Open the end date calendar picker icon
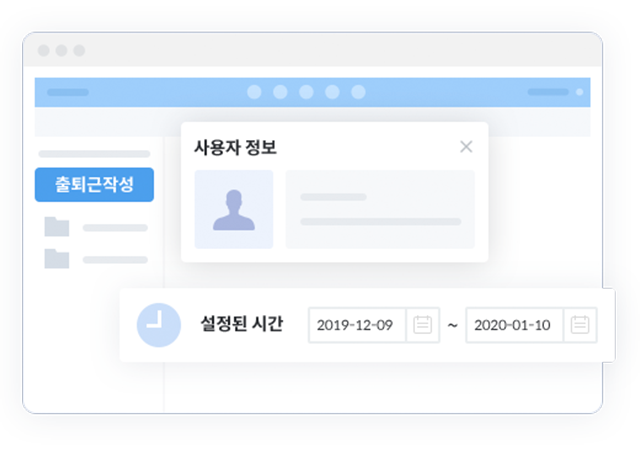Image resolution: width=640 pixels, height=450 pixels. [580, 325]
